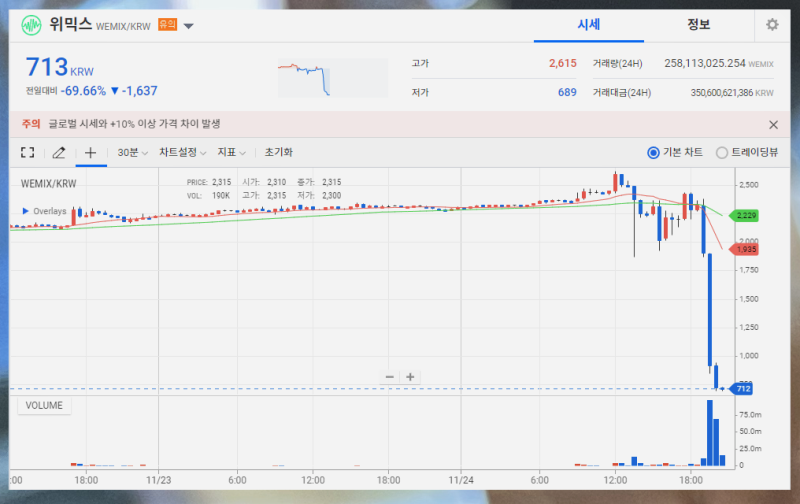Click the 11/24 date axis label
This screenshot has height=504, width=800.
(461, 480)
